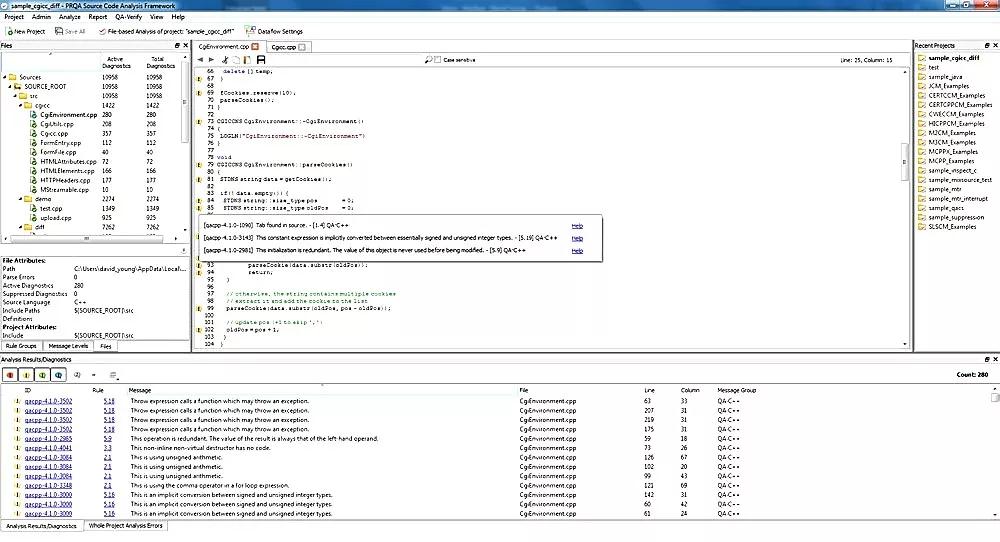The width and height of the screenshot is (1000, 542).
Task: Open qacpp-4.1.0-4041 diagnostic ID link
Action: [48, 448]
